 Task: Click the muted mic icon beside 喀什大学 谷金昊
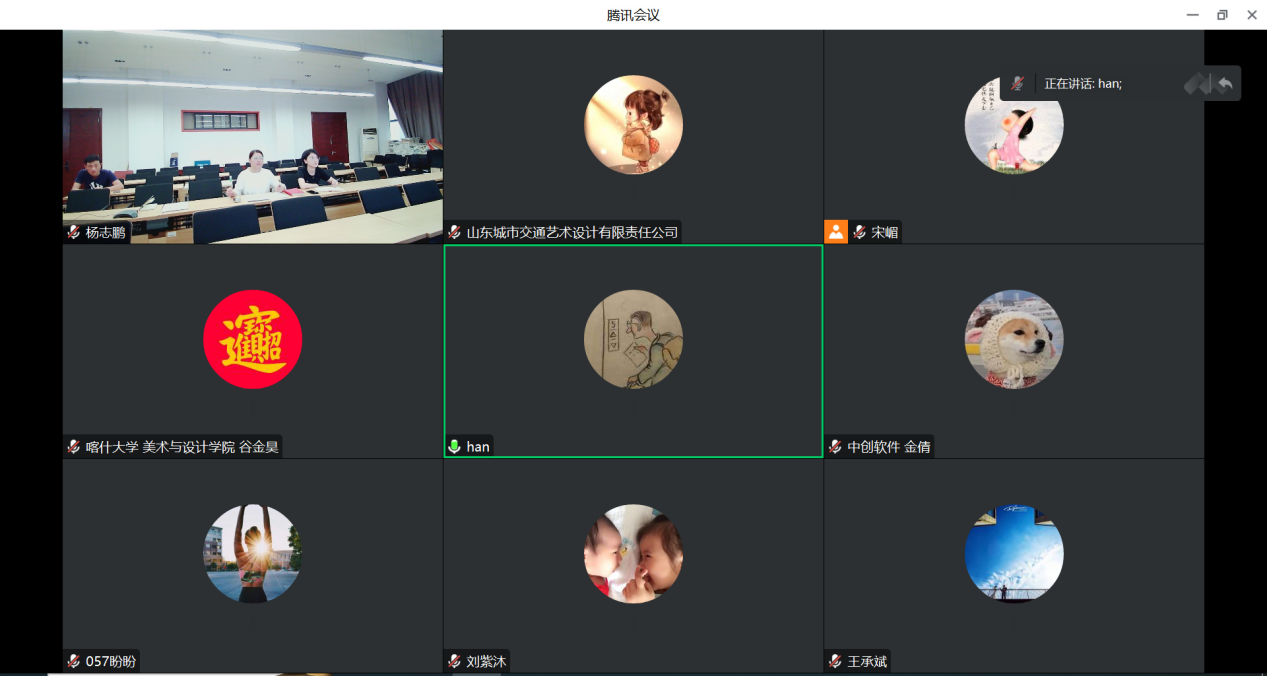coord(73,446)
